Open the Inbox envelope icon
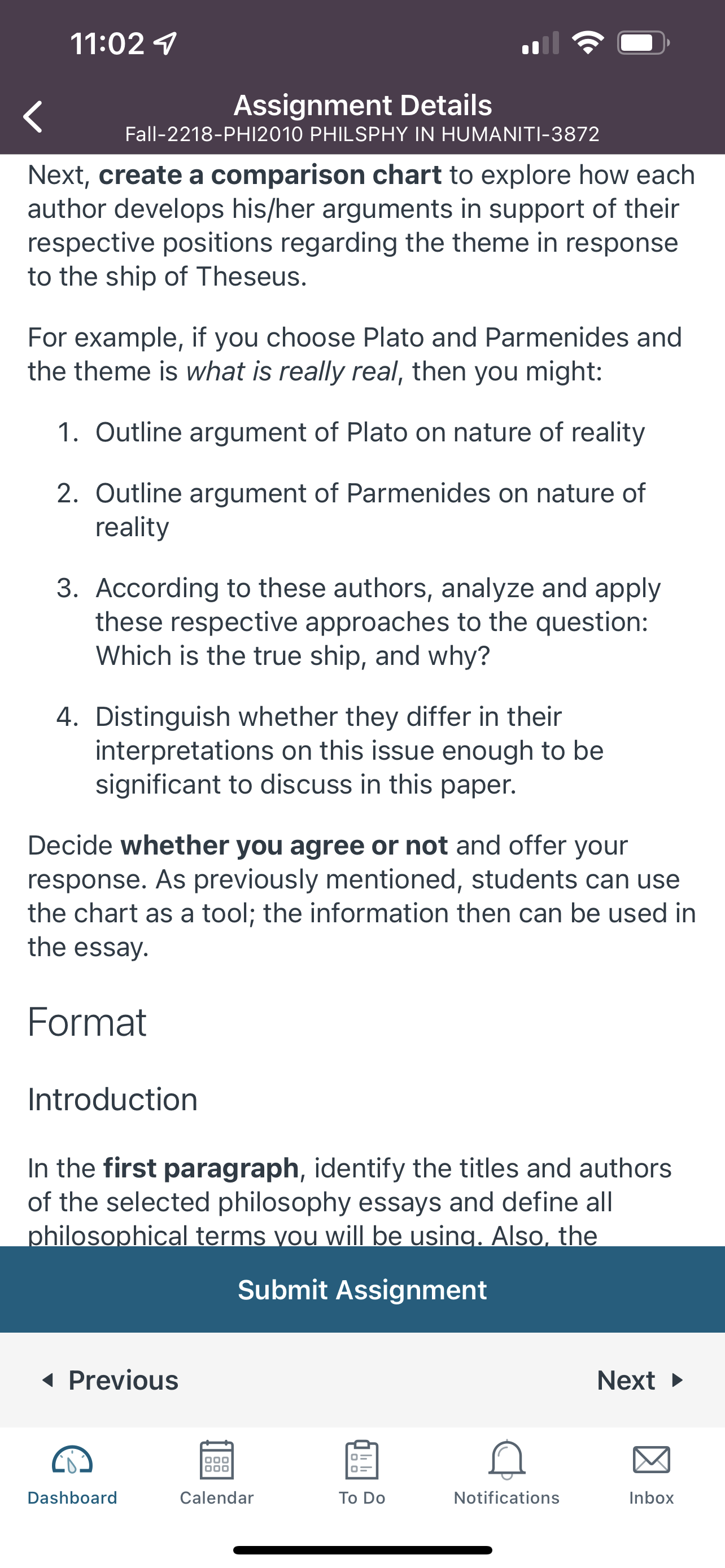 tap(652, 1460)
